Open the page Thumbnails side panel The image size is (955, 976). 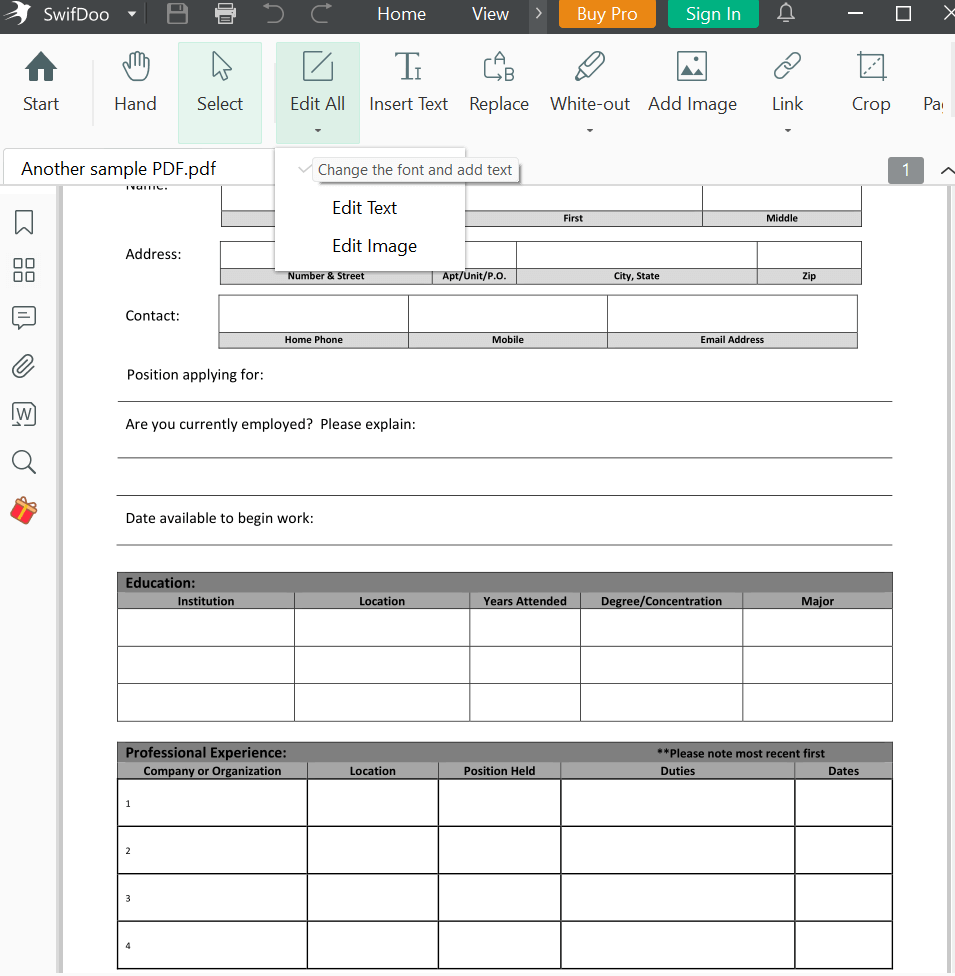(x=24, y=270)
